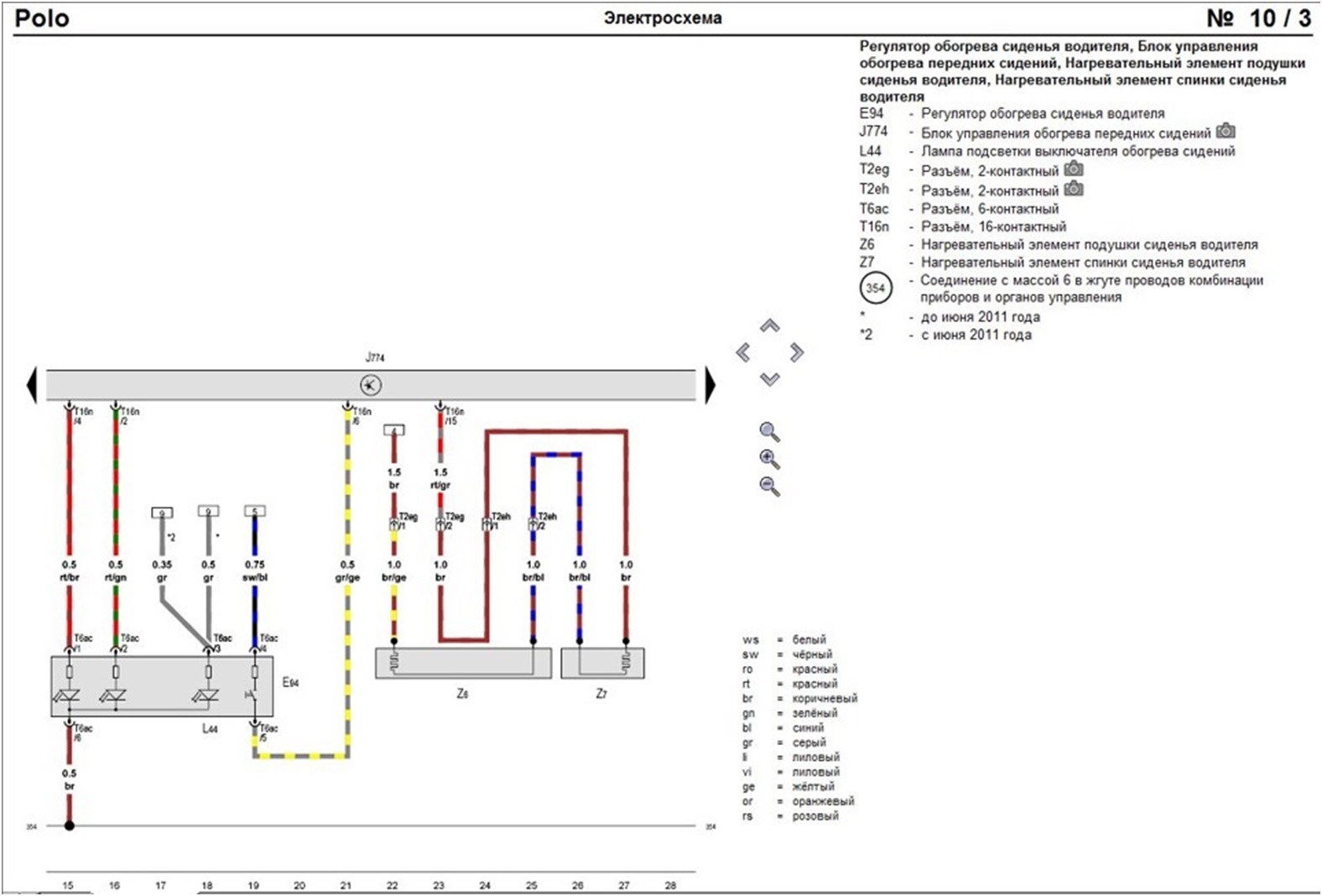Screen dimensions: 1322x896
Task: Select the plain magnifier icon
Action: click(x=769, y=432)
